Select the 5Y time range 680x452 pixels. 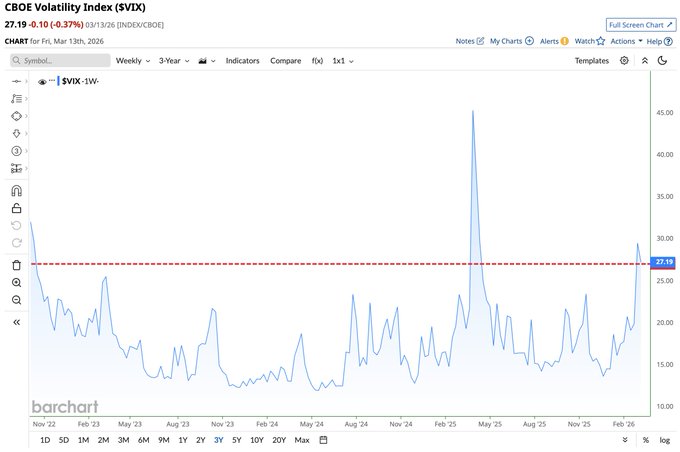click(236, 440)
